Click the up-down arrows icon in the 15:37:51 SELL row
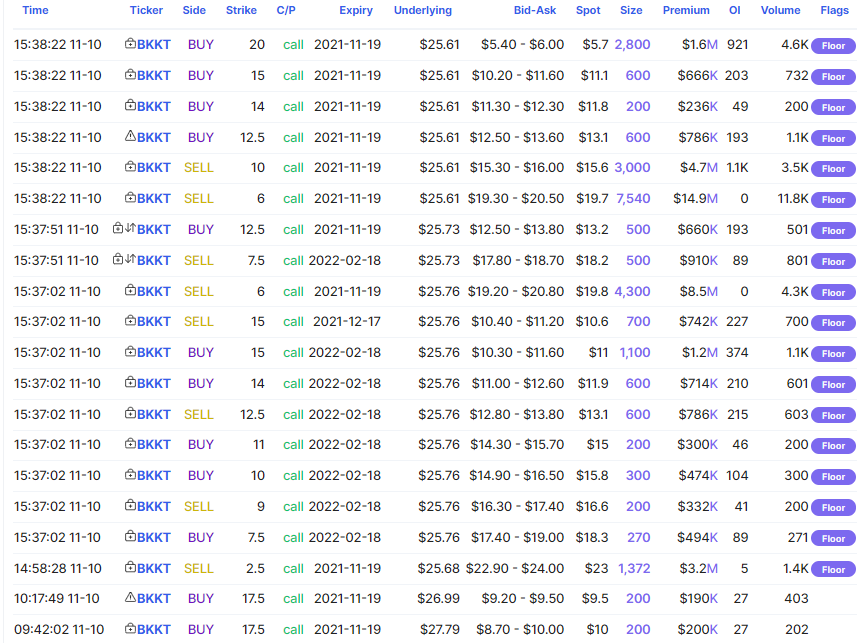This screenshot has height=643, width=857. (x=130, y=259)
